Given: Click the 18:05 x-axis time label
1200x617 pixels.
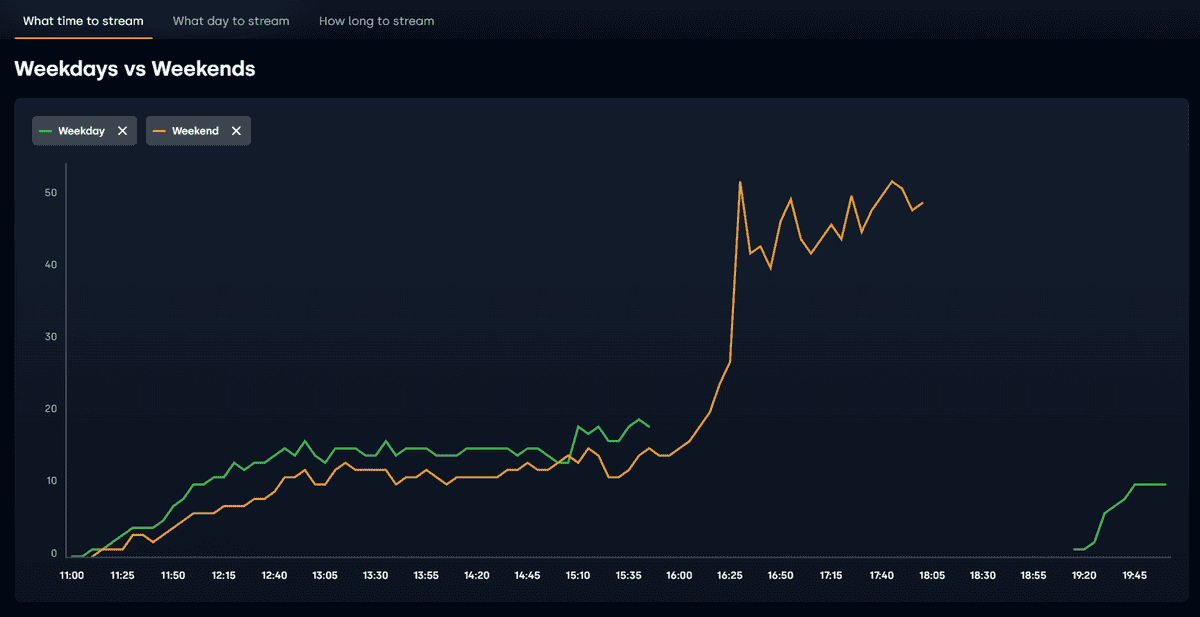Looking at the screenshot, I should point(932,576).
